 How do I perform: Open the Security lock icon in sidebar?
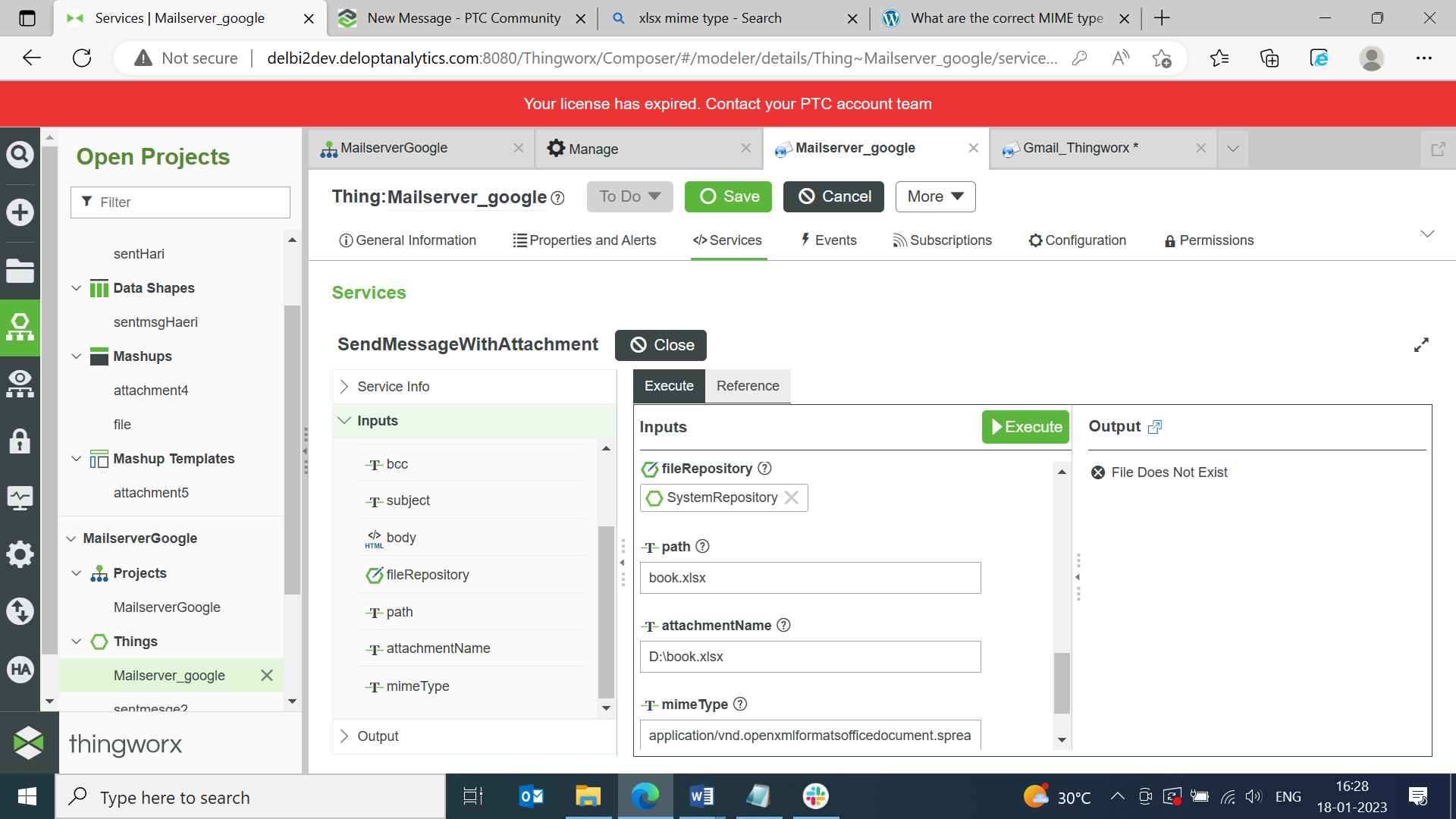[20, 441]
